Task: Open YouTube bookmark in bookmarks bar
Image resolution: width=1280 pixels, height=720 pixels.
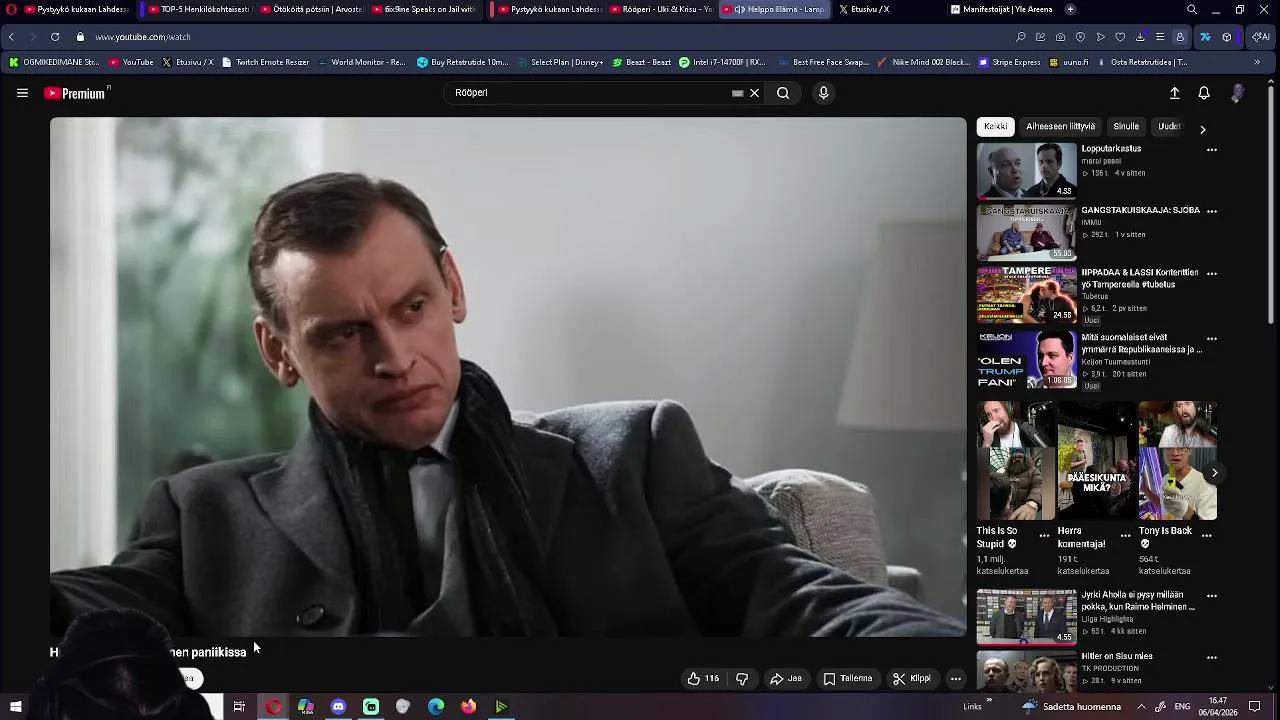Action: pyautogui.click(x=131, y=62)
